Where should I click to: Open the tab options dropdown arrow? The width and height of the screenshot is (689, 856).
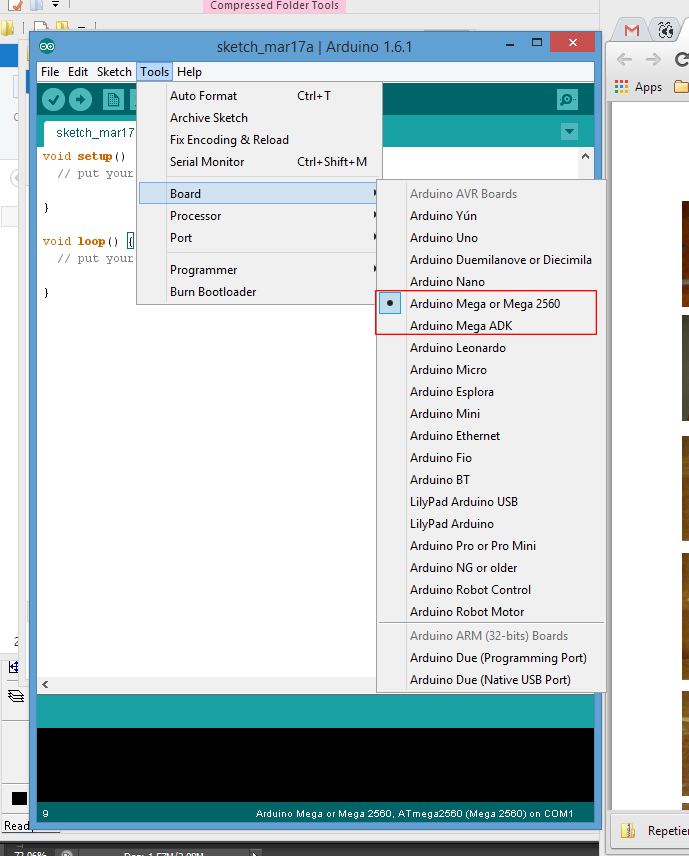569,132
